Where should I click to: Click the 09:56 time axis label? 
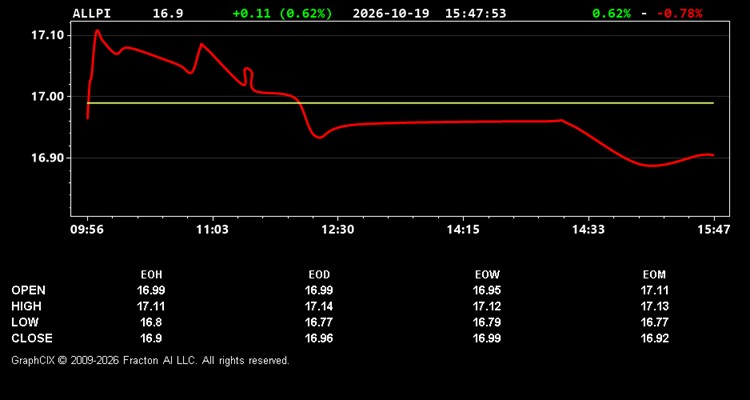[x=87, y=230]
